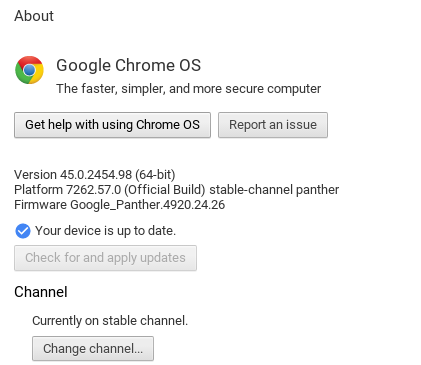
Task: Open the Change channel... dialog
Action: click(x=93, y=349)
